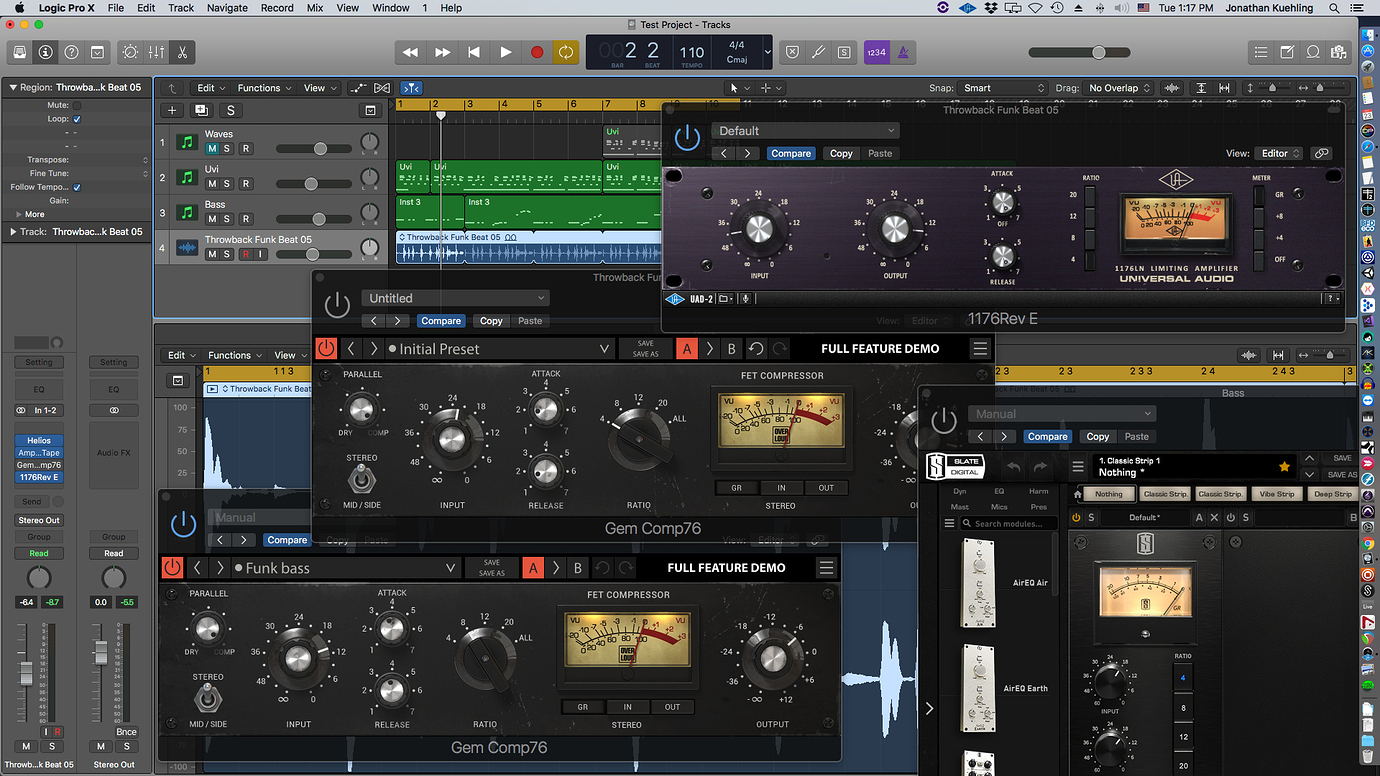Toggle power on the Slate Digital plugin window

point(943,421)
